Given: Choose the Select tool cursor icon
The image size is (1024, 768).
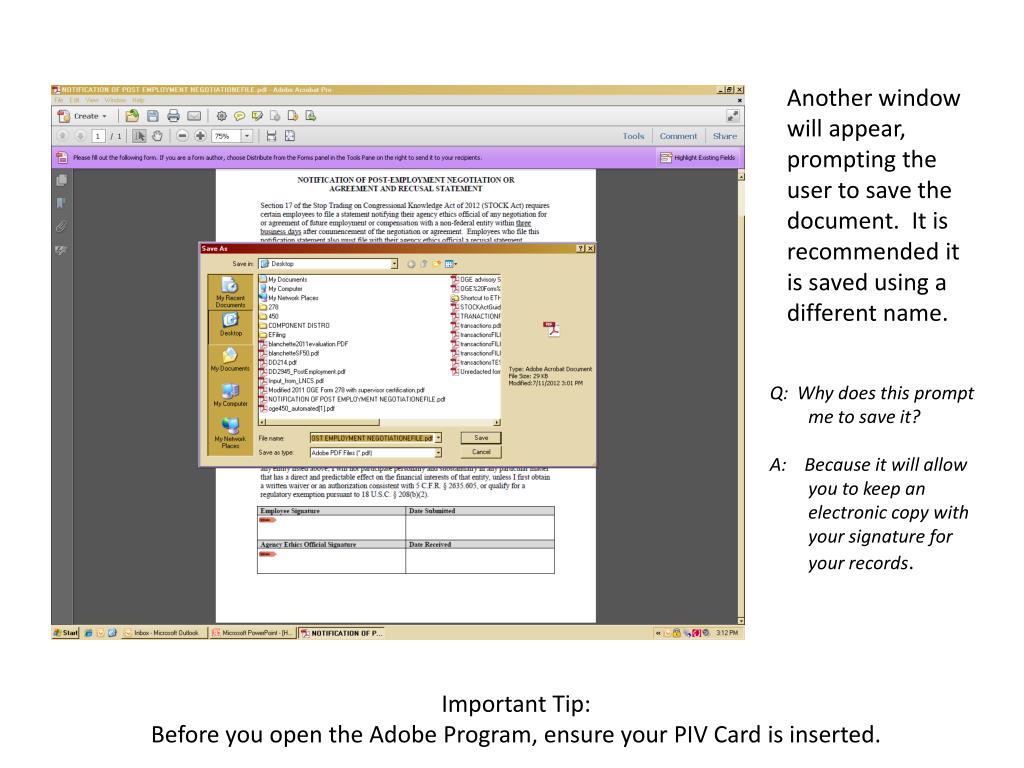Looking at the screenshot, I should (x=139, y=136).
